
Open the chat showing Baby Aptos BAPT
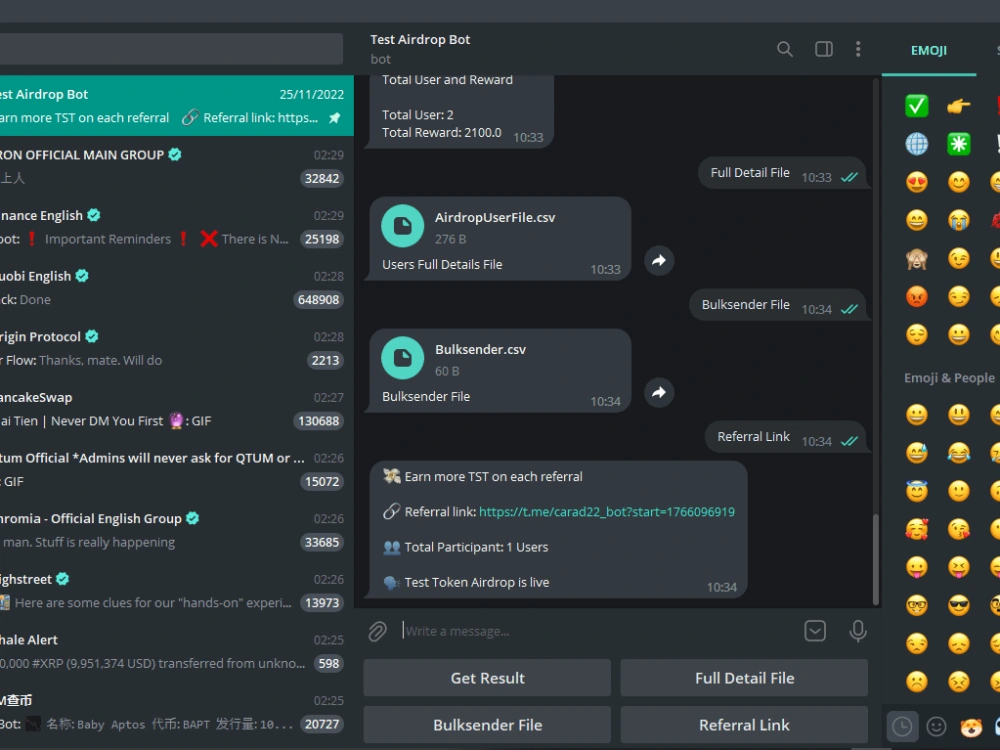click(177, 711)
